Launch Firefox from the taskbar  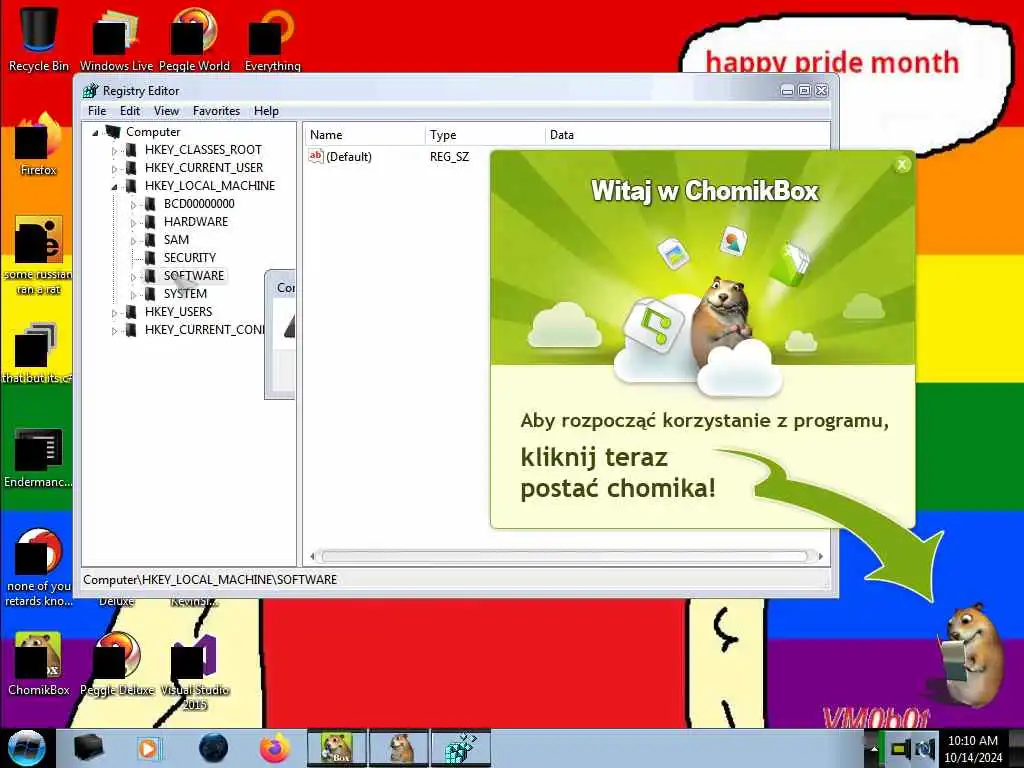[x=275, y=748]
